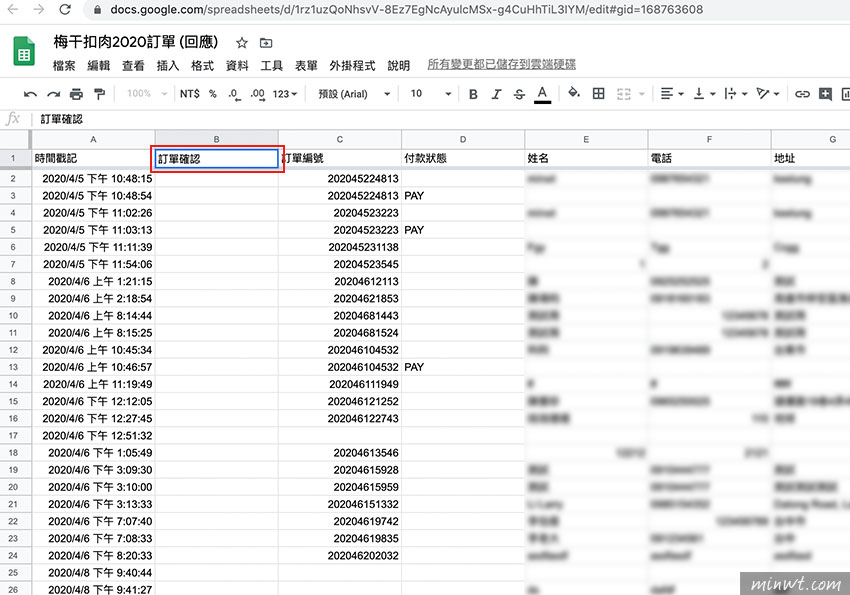The width and height of the screenshot is (850, 595).
Task: Open the 外掛程式 menu
Action: (352, 66)
